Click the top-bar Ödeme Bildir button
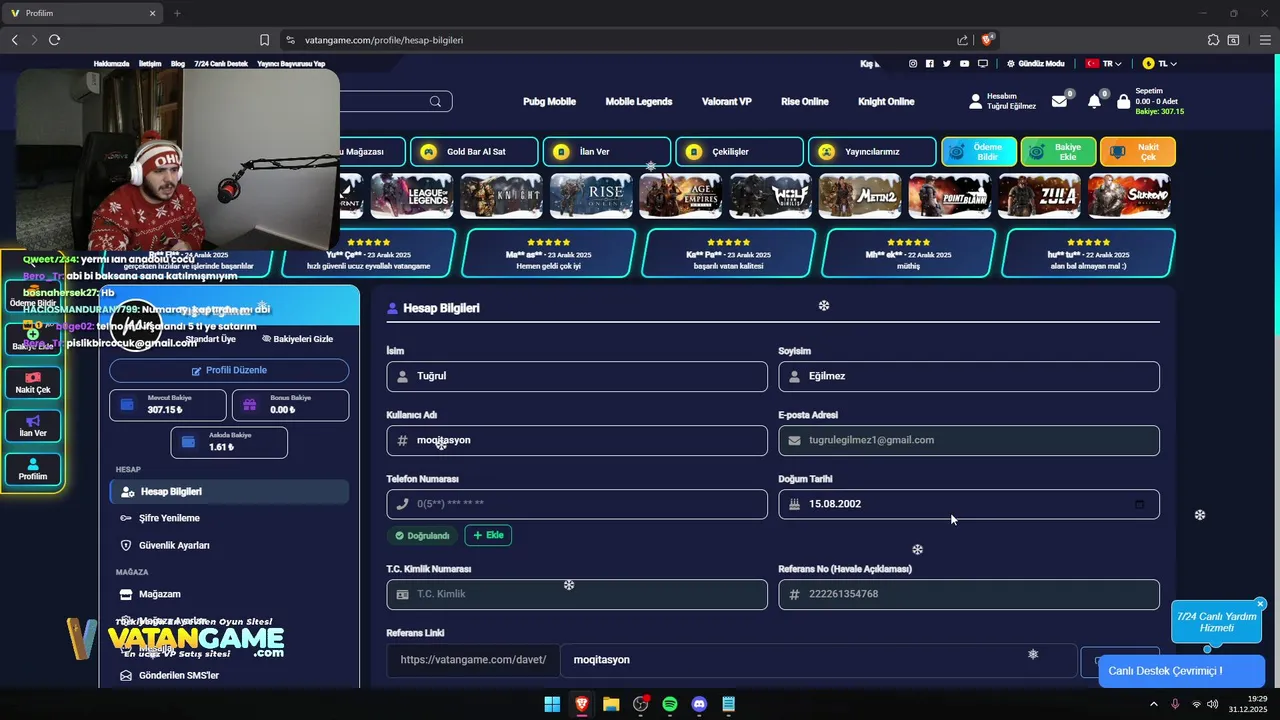The image size is (1280, 720). pos(979,152)
